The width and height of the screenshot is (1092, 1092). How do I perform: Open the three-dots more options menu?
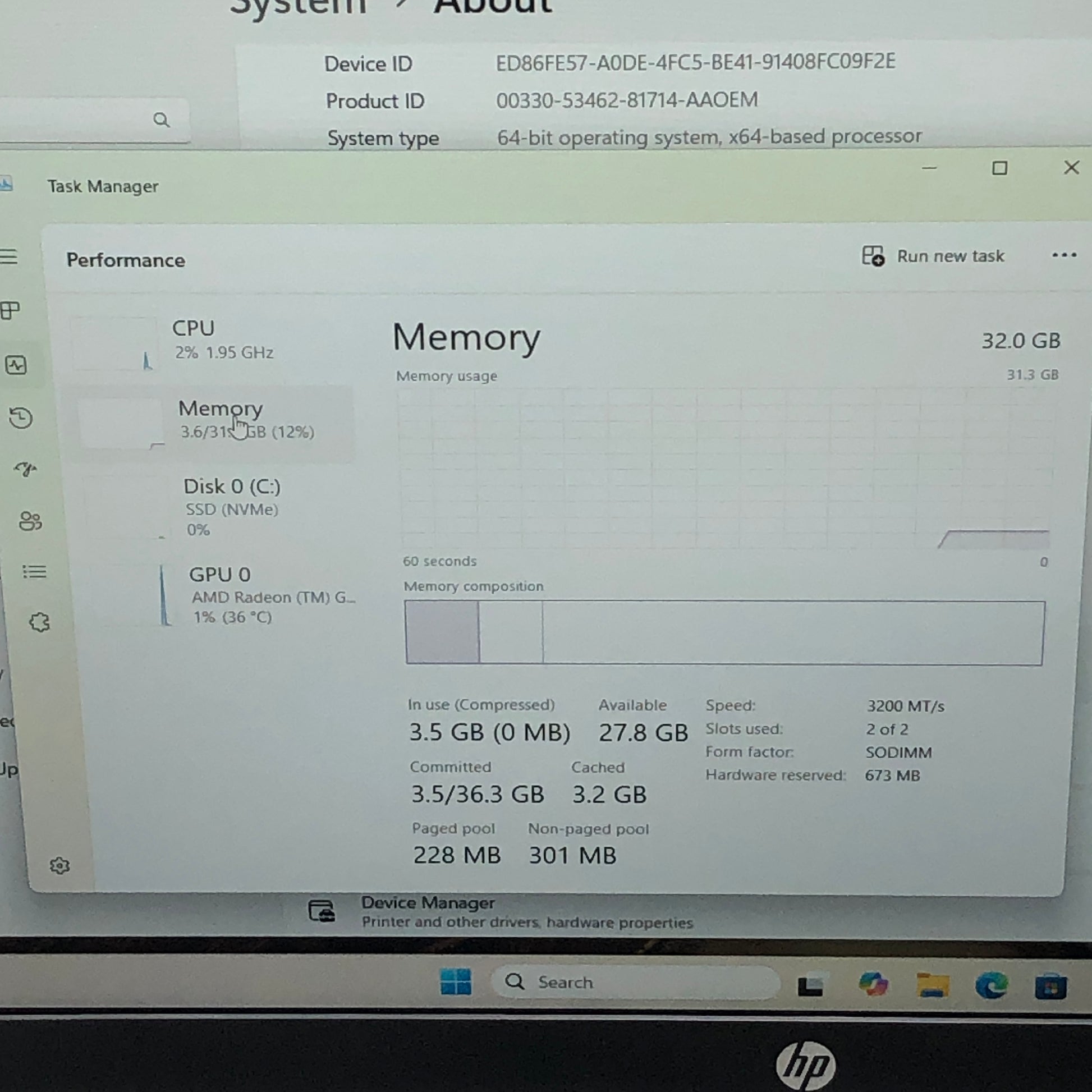(1064, 255)
